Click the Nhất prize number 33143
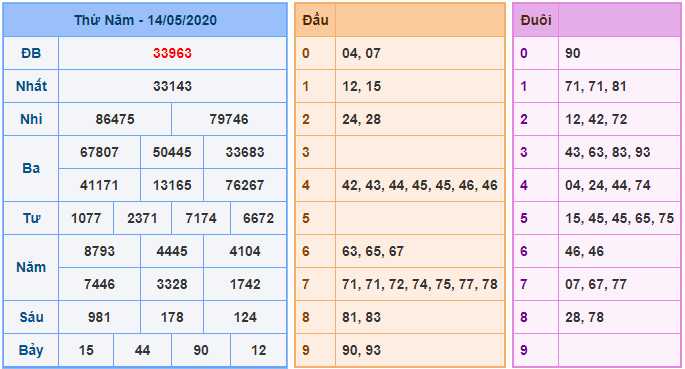685x369 pixels. pyautogui.click(x=172, y=86)
